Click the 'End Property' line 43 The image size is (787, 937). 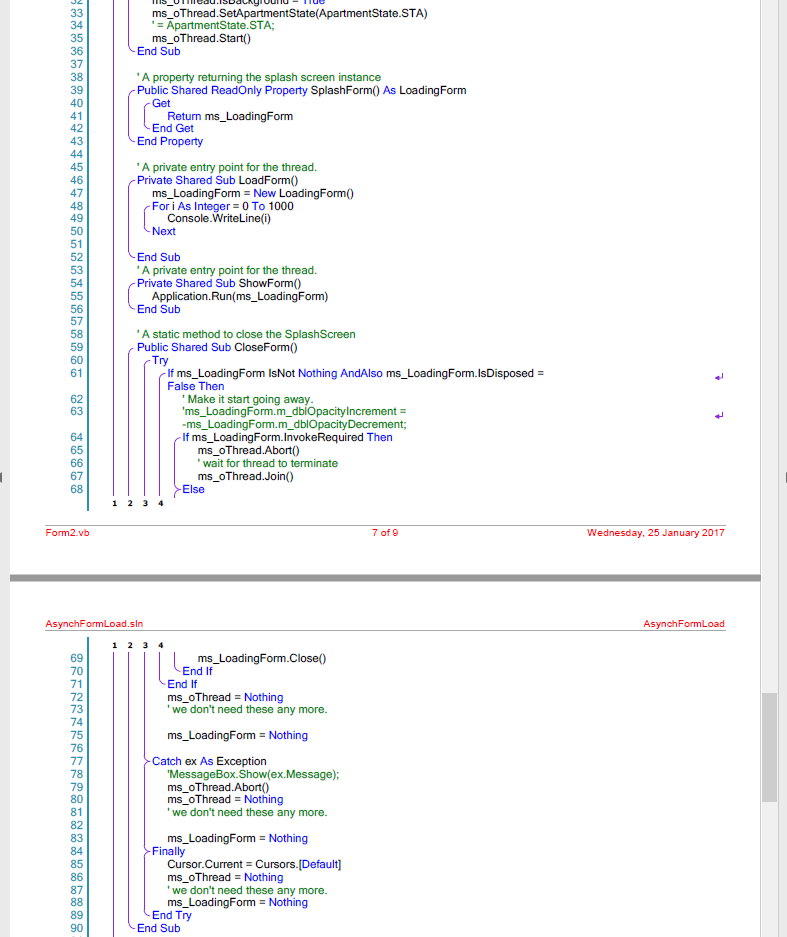[170, 141]
